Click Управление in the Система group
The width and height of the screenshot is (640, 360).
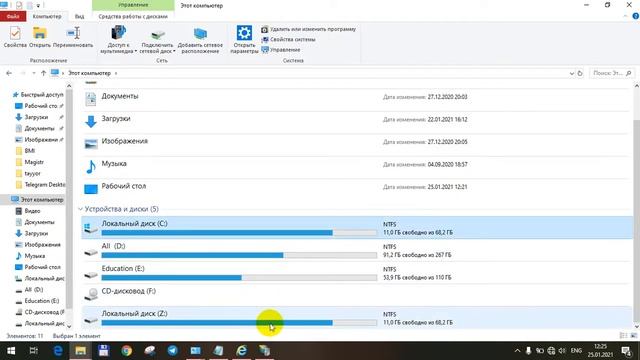(x=281, y=50)
